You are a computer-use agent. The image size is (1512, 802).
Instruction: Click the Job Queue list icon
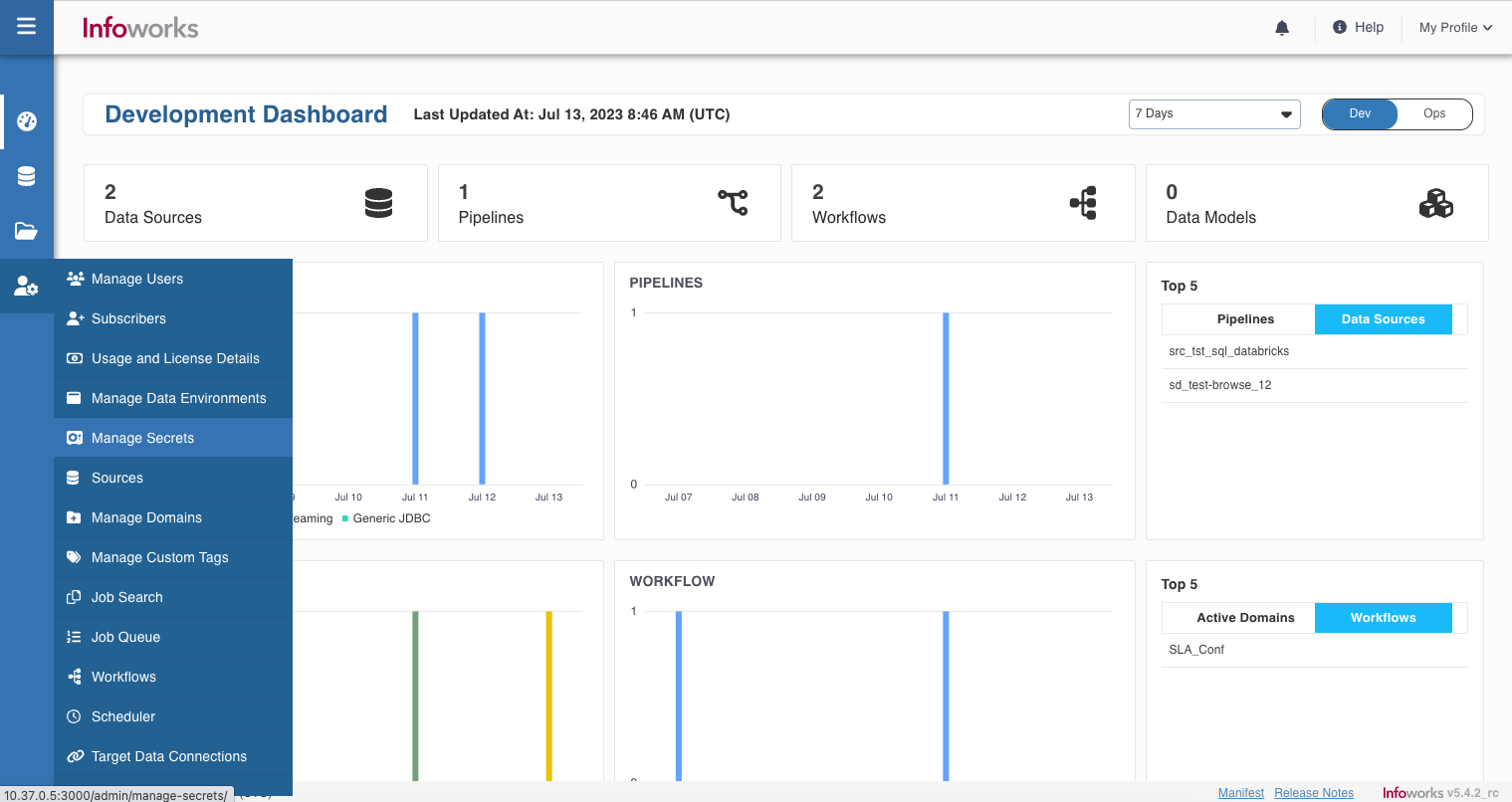click(74, 637)
